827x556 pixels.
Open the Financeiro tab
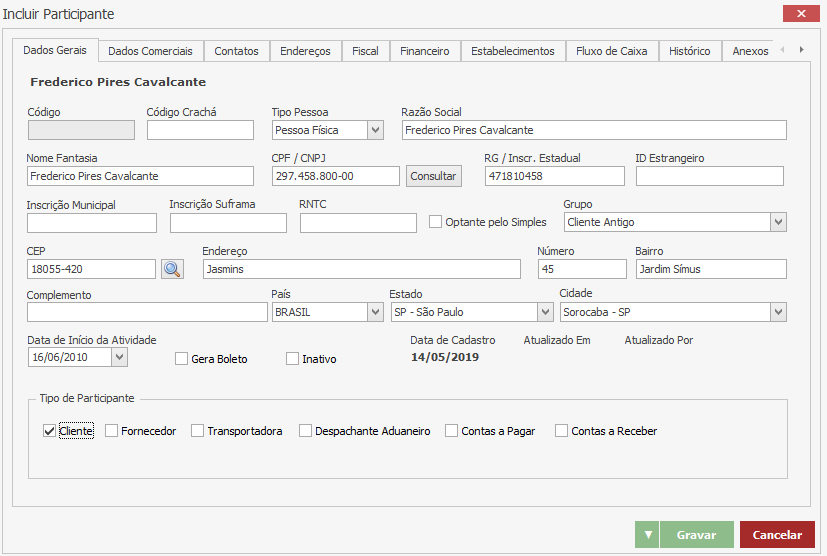pyautogui.click(x=424, y=51)
